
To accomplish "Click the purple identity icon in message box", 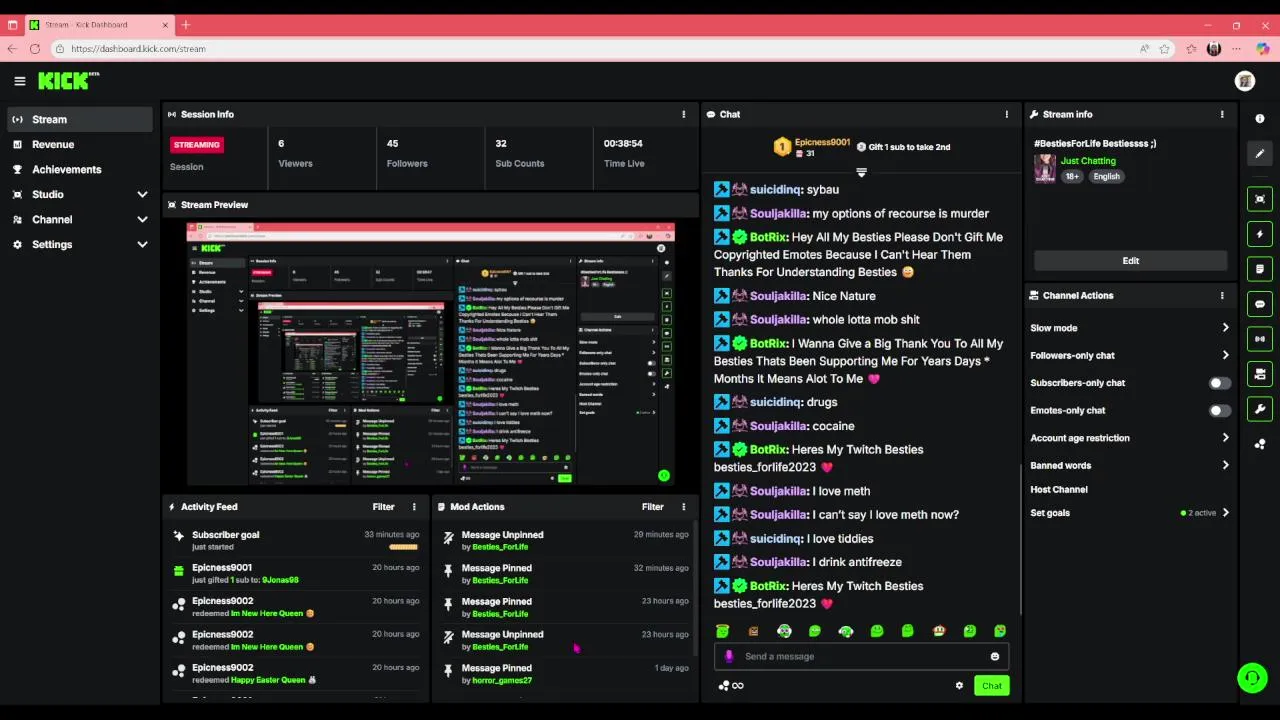I will coord(729,657).
